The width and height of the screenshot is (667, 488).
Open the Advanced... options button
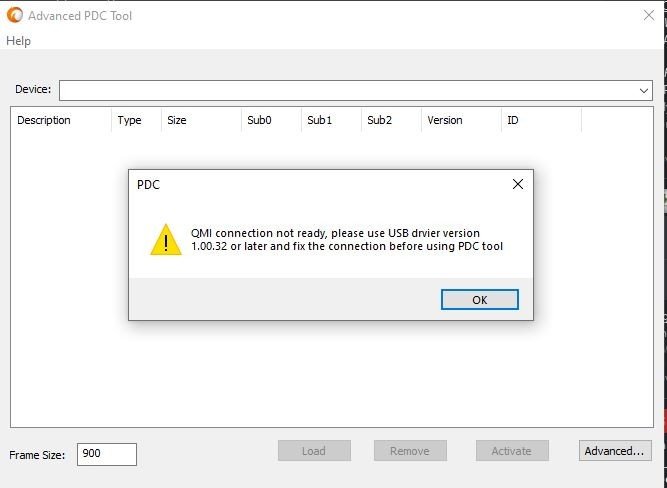[x=615, y=451]
